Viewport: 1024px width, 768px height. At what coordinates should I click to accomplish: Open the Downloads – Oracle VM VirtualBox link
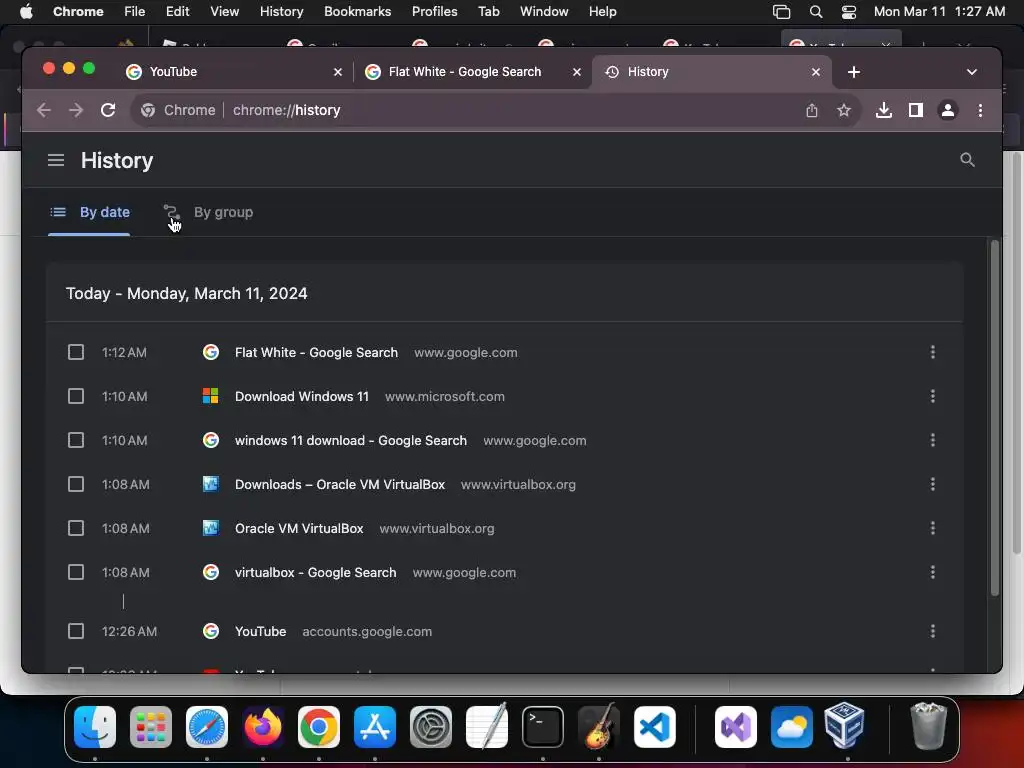340,484
